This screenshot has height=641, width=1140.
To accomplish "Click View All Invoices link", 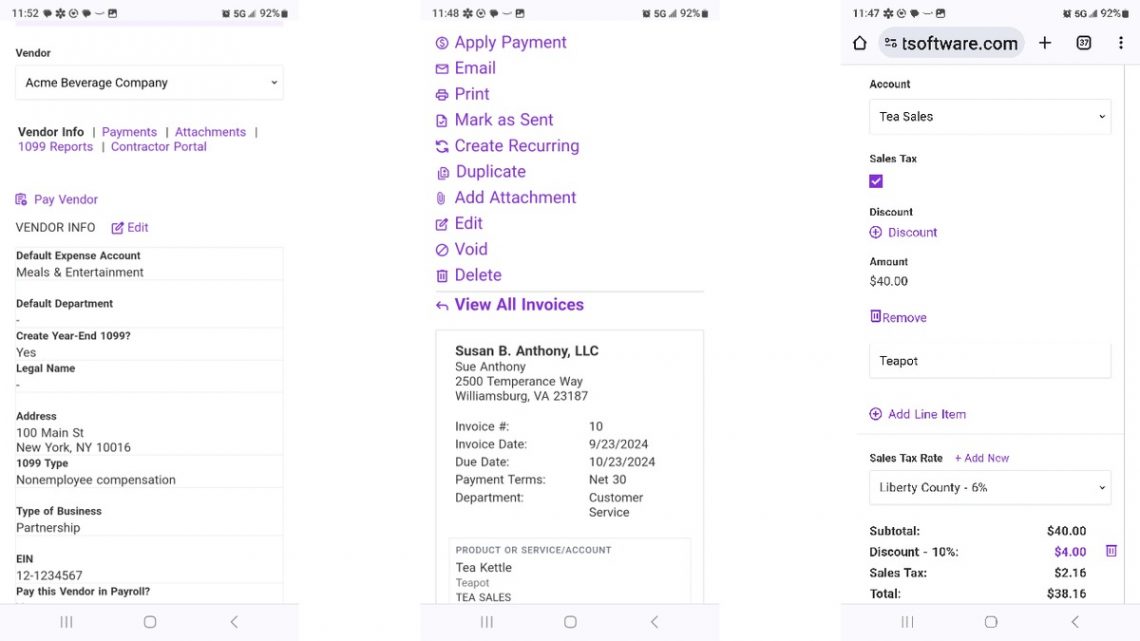I will click(x=518, y=305).
